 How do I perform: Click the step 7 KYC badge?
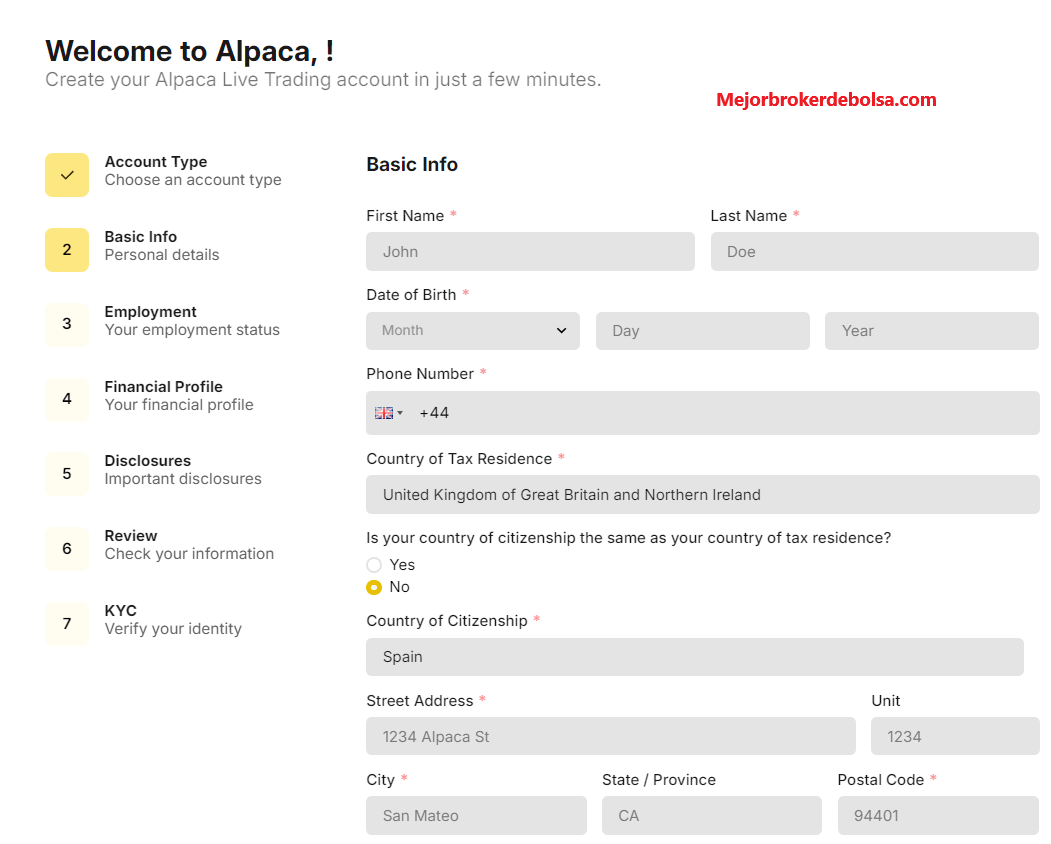(67, 624)
